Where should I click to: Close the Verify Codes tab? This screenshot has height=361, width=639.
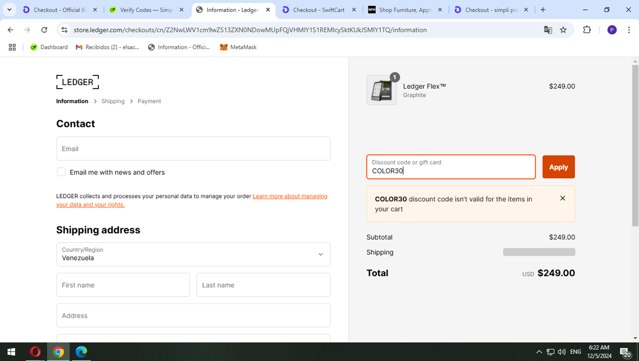coord(182,10)
